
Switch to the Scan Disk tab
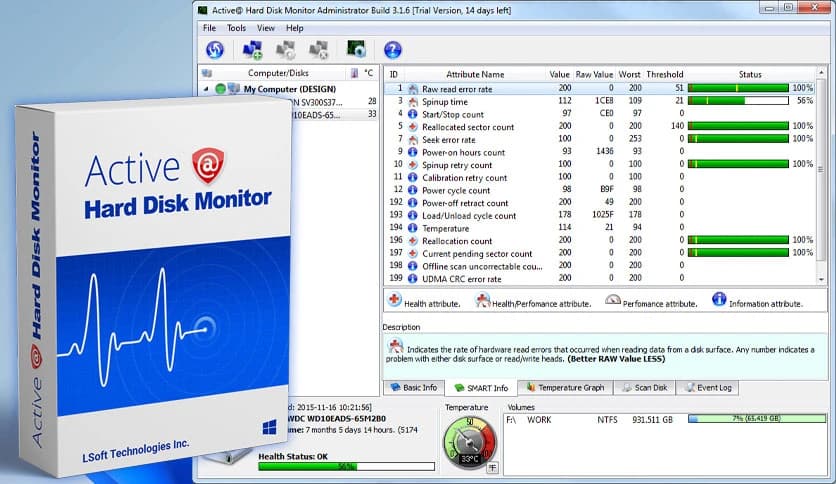[x=645, y=388]
